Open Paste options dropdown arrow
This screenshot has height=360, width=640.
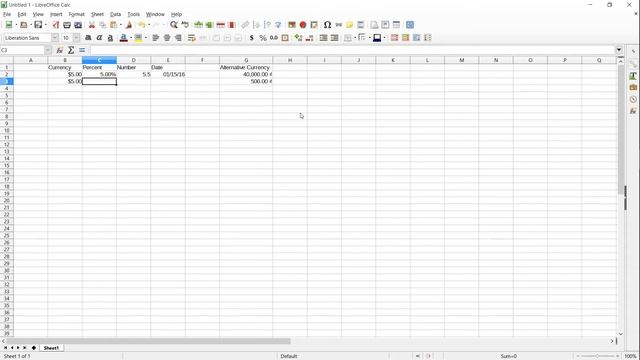[121, 25]
